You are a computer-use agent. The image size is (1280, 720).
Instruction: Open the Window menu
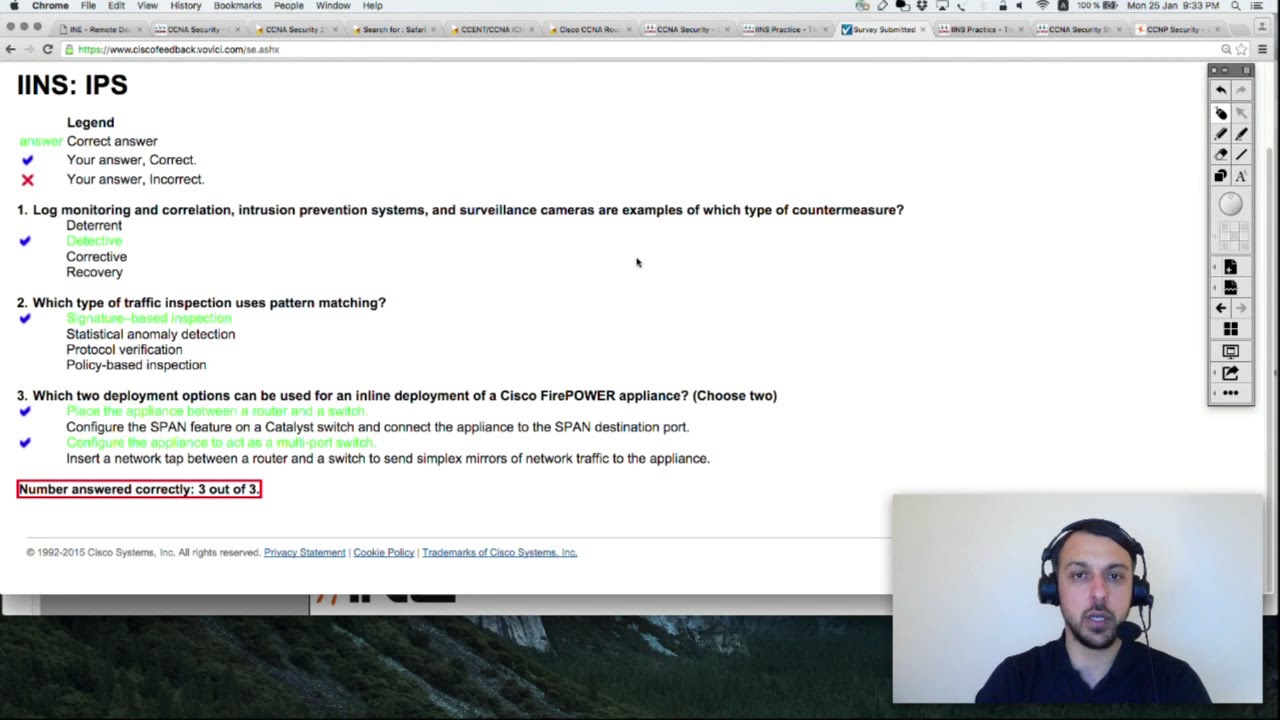pos(333,6)
